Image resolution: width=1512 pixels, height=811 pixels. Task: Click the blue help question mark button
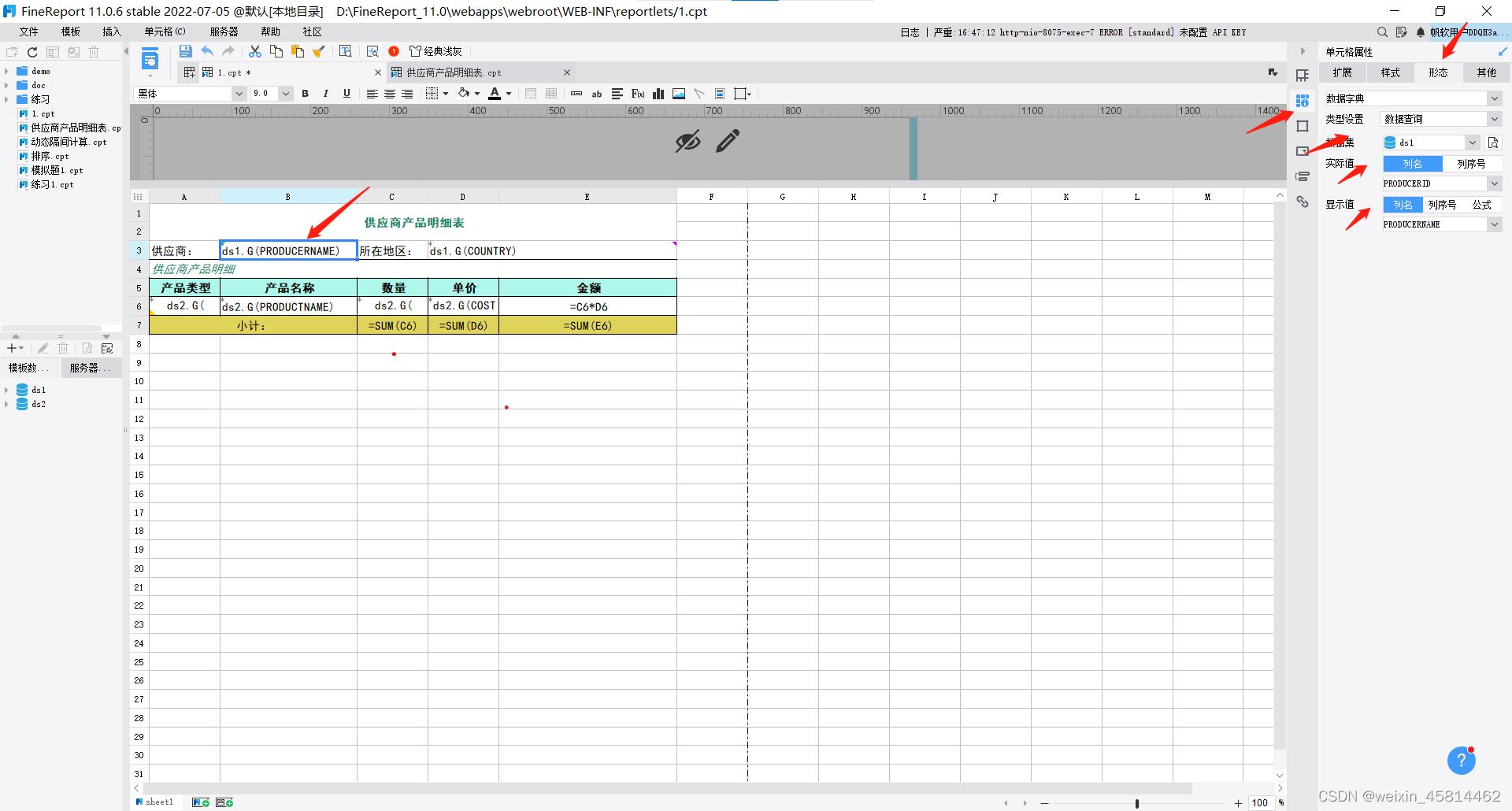click(1462, 760)
